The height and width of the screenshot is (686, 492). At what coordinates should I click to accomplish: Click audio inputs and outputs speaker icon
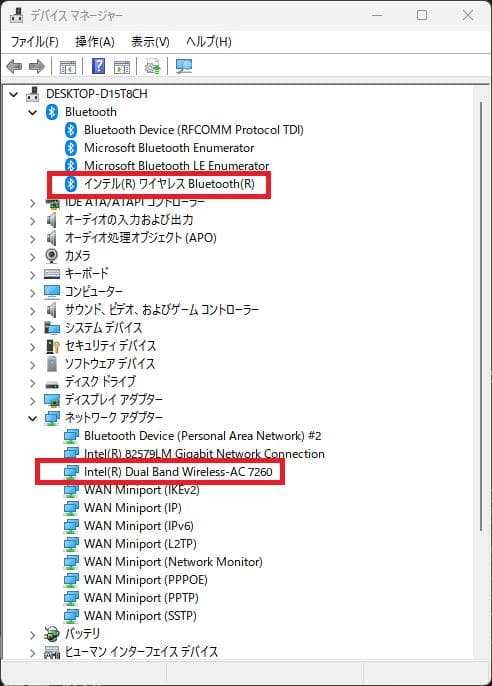tap(51, 220)
